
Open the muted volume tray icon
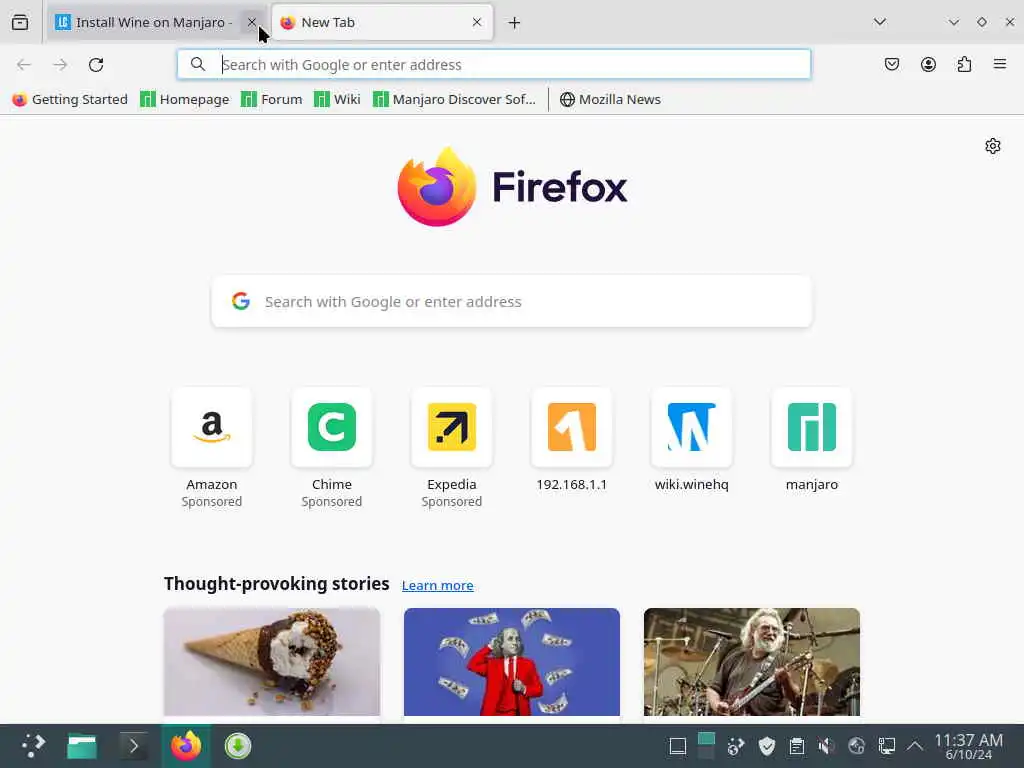coord(826,746)
